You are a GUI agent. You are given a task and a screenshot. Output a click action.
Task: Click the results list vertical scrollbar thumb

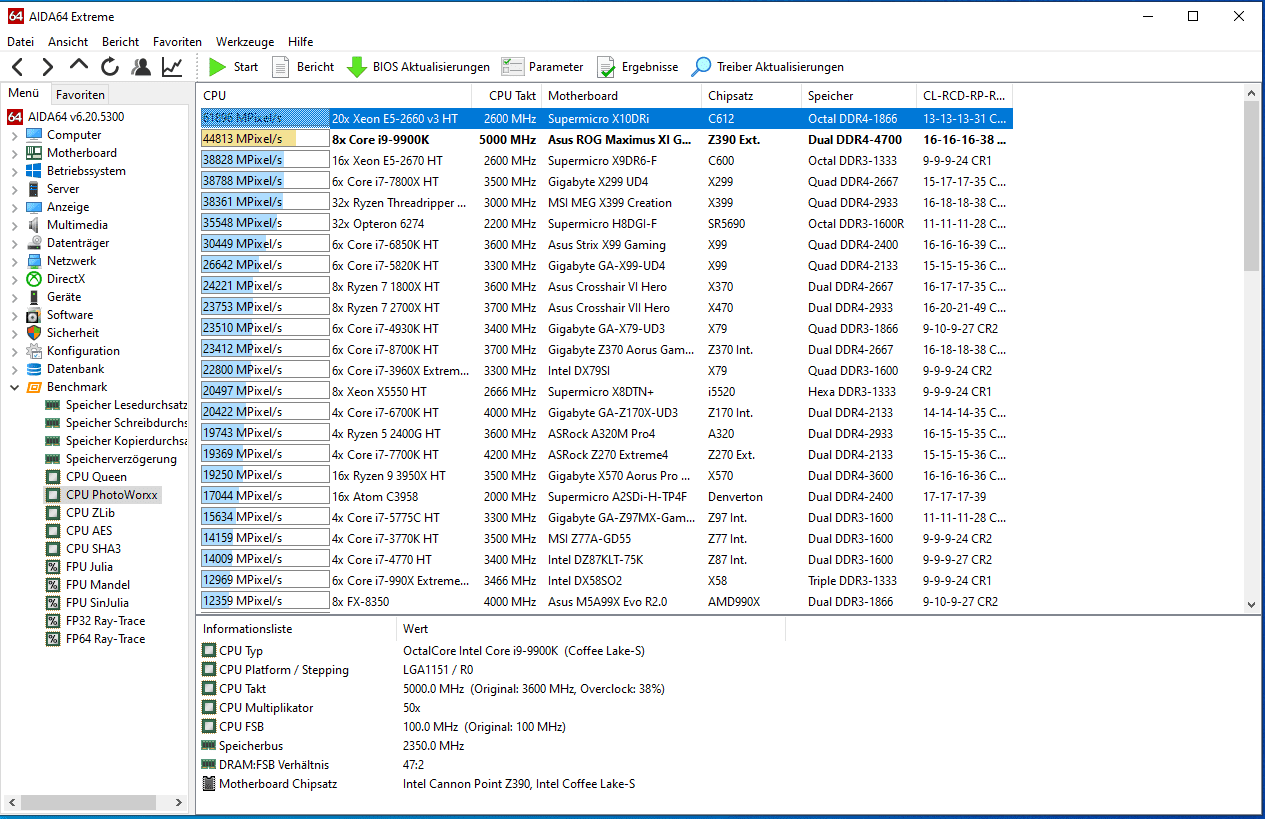click(1252, 185)
